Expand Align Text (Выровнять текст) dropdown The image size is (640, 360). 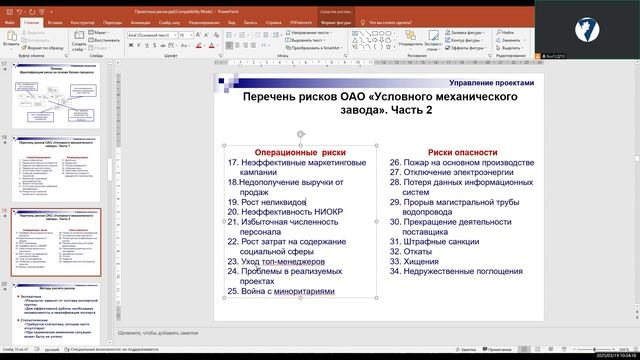point(306,40)
